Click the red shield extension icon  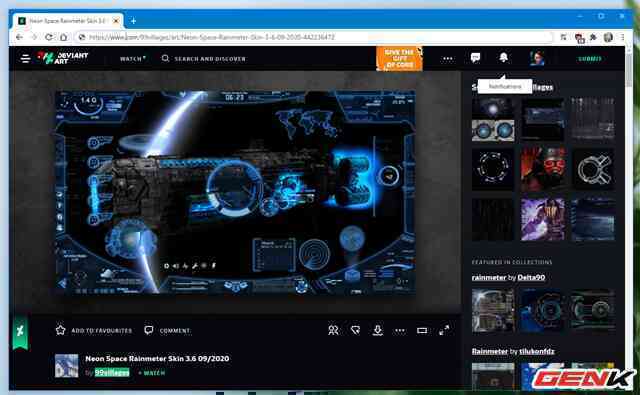(x=579, y=38)
